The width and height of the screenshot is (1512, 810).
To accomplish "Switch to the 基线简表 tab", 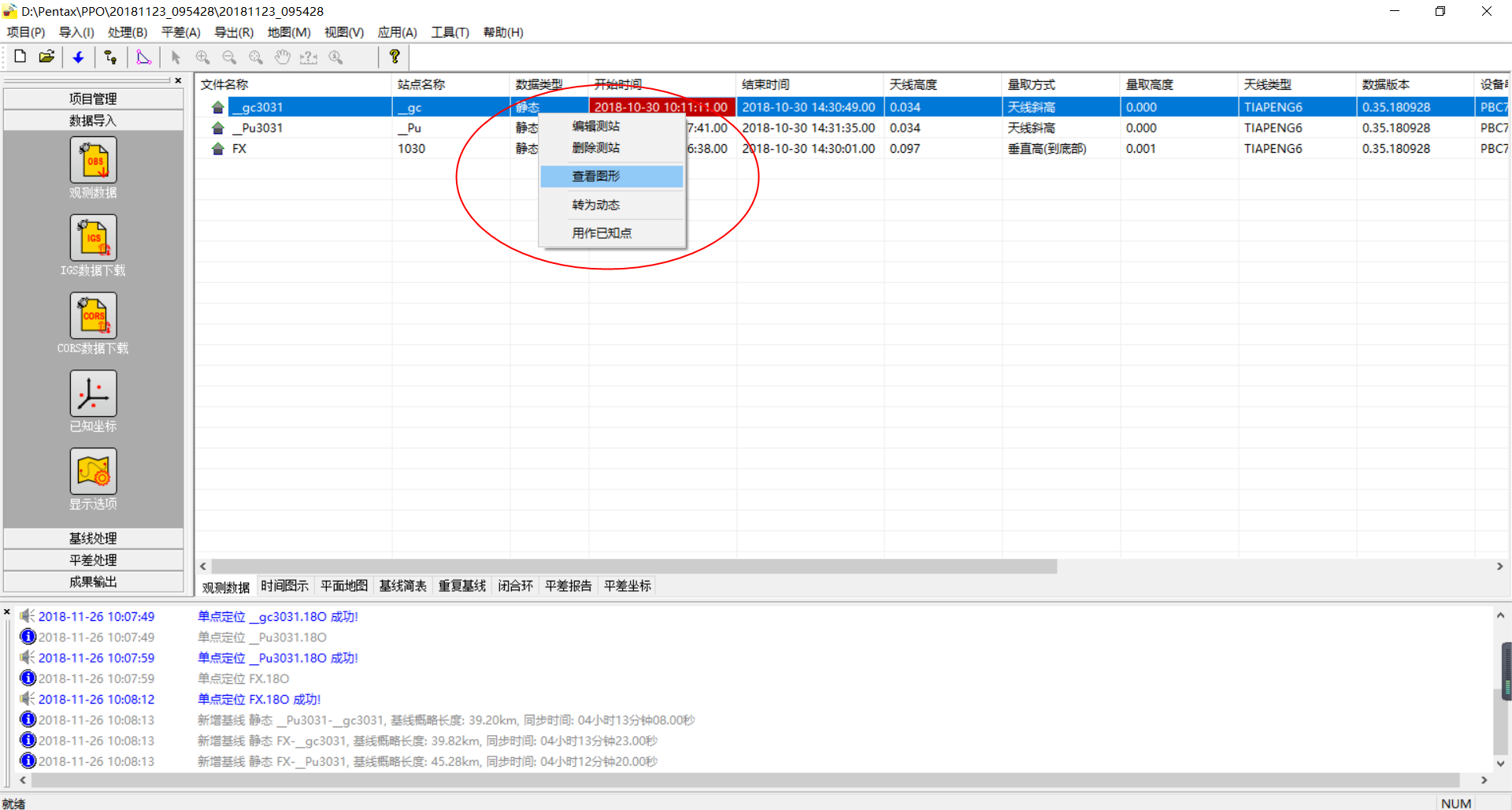I will pyautogui.click(x=402, y=586).
